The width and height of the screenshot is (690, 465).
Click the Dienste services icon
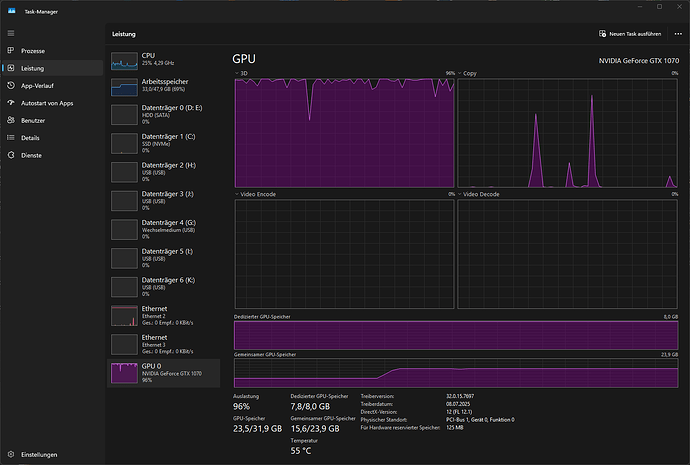pyautogui.click(x=11, y=155)
